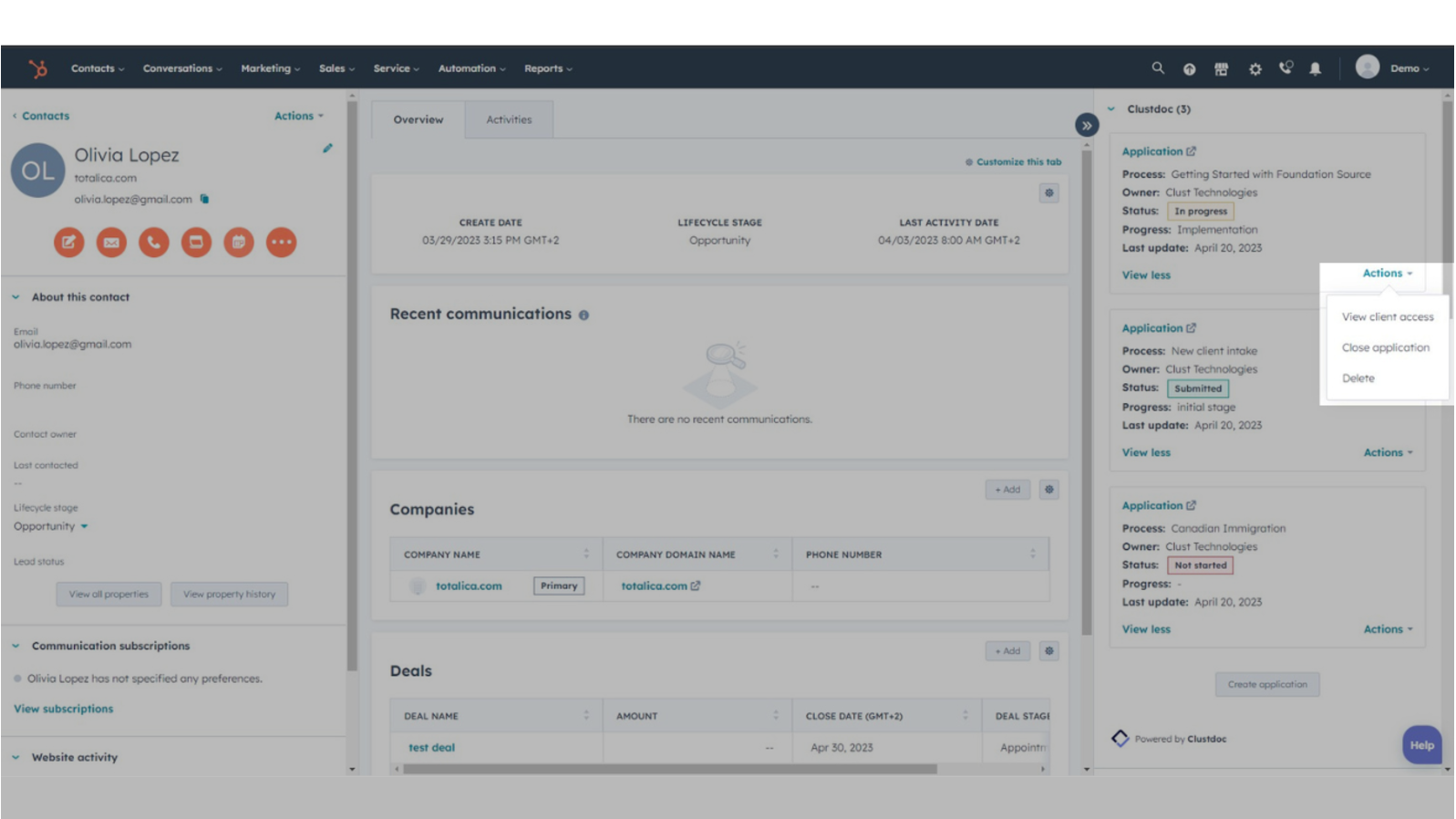This screenshot has width=1456, height=819.
Task: Collapse the right sidebar with double-arrow button
Action: click(1086, 126)
